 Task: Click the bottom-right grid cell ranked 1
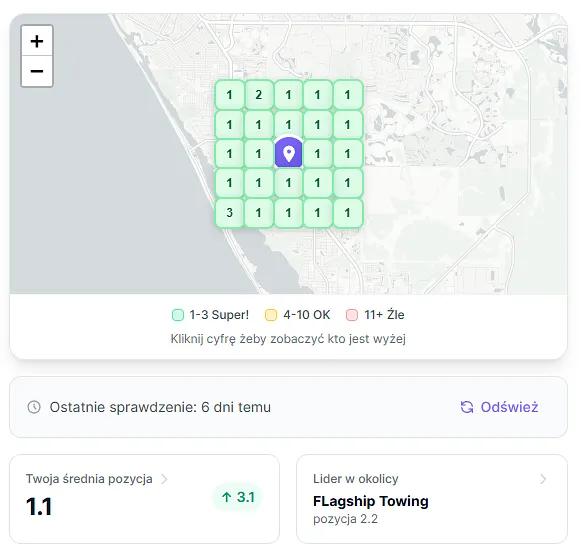pyautogui.click(x=347, y=213)
